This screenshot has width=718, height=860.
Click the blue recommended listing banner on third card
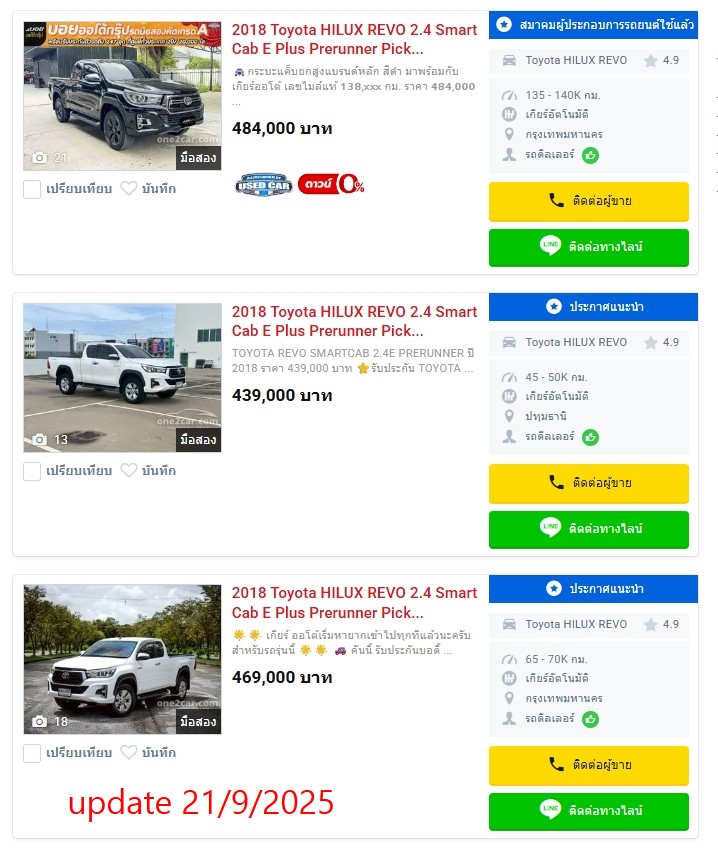593,589
